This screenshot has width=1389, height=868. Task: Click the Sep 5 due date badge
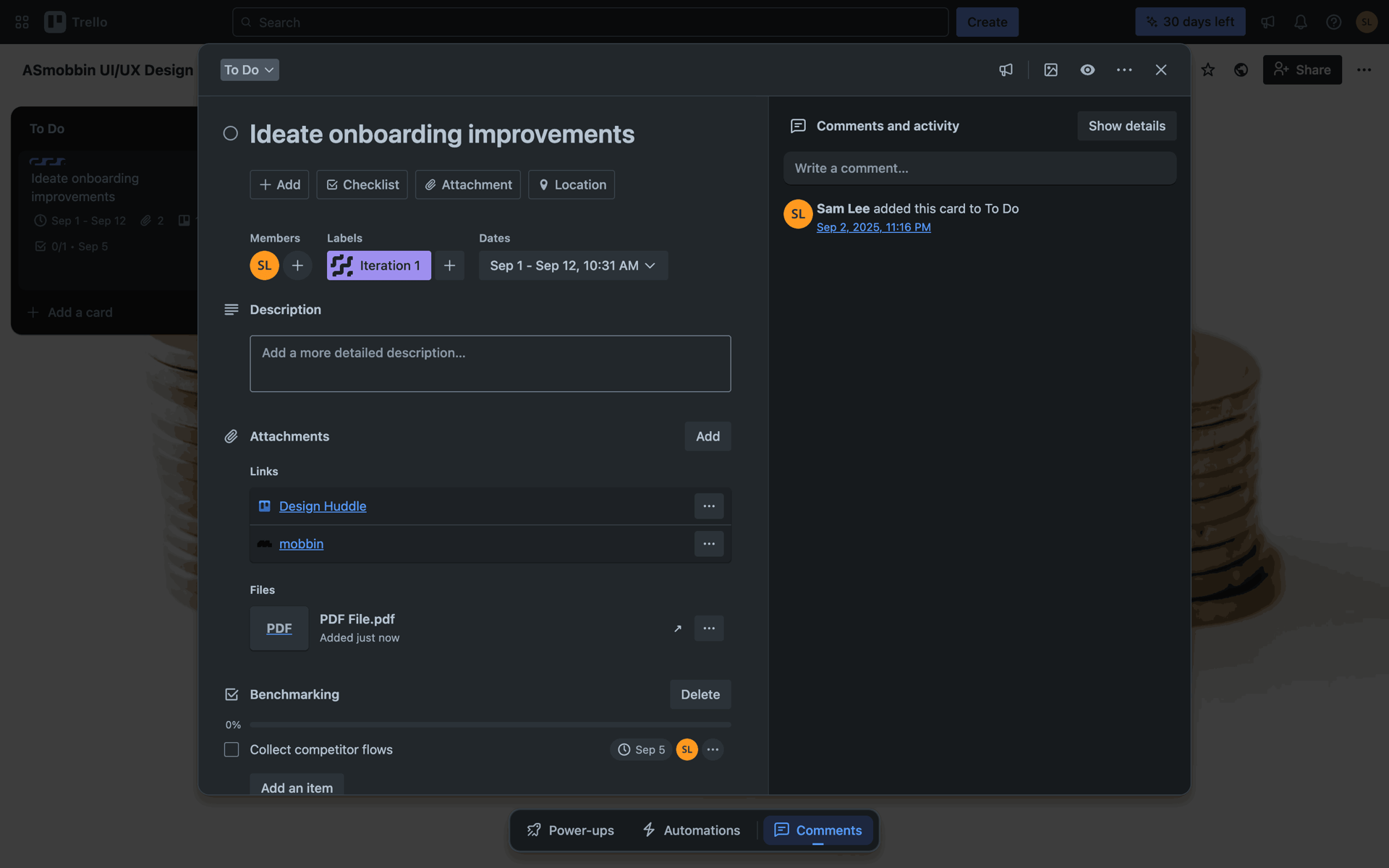pos(641,750)
